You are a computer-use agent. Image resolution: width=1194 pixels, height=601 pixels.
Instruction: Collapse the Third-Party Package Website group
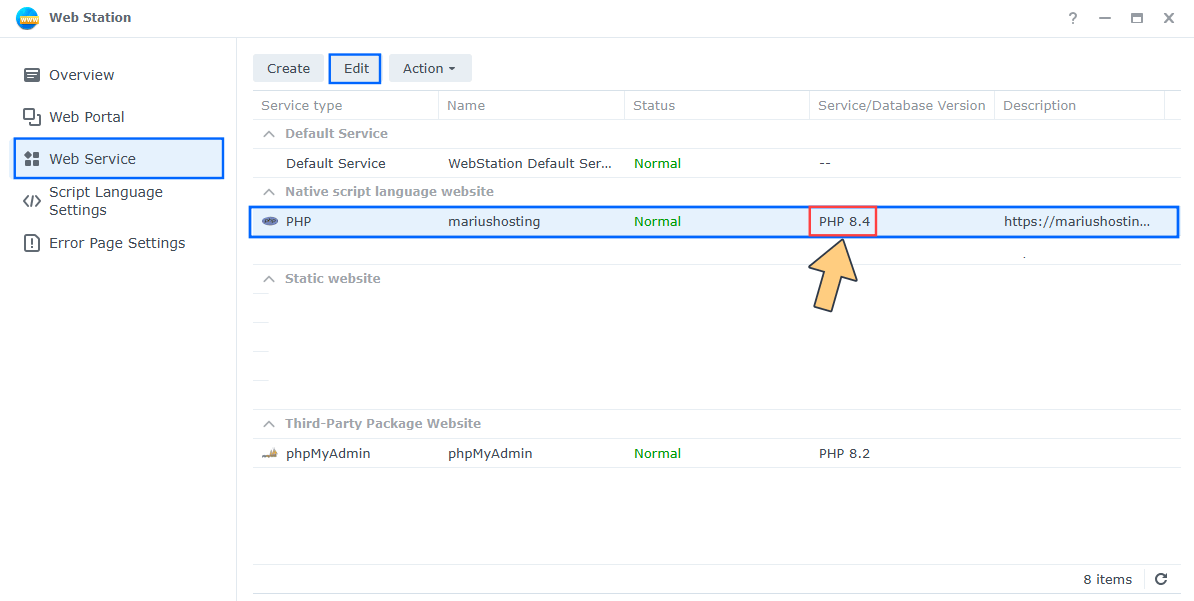268,423
